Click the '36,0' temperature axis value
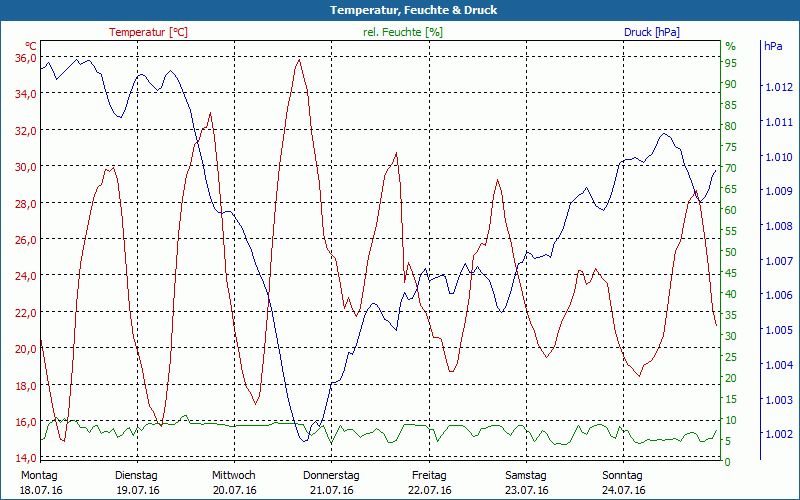The width and height of the screenshot is (800, 500). [x=26, y=58]
